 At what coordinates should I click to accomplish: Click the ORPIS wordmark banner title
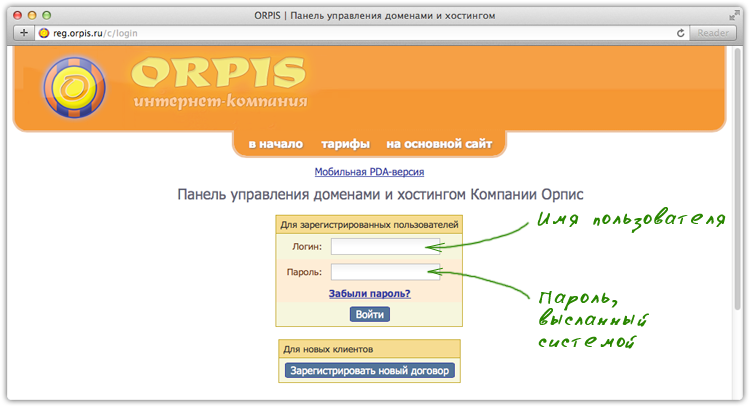pyautogui.click(x=218, y=73)
